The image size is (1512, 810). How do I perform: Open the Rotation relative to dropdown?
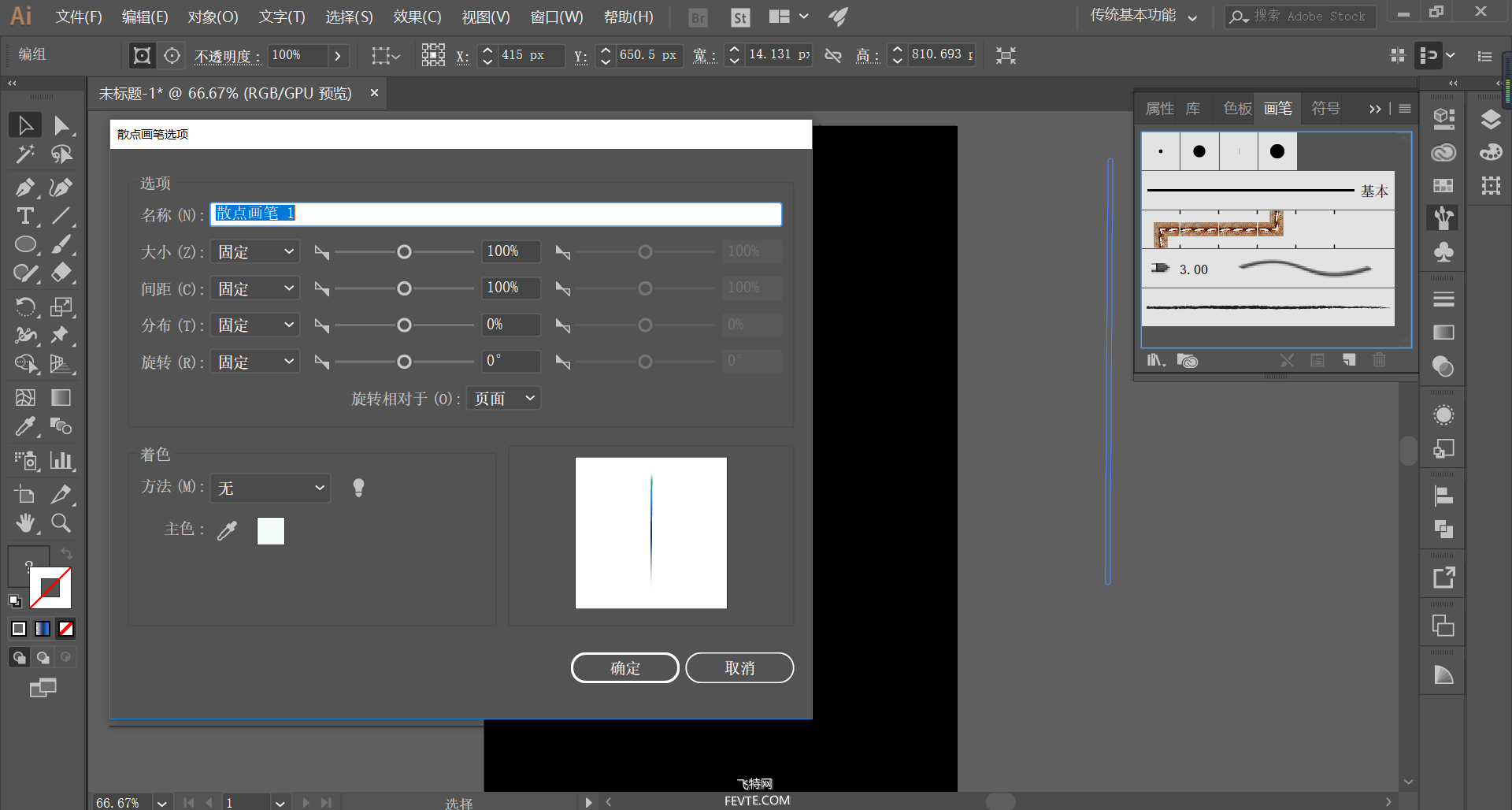click(x=504, y=399)
